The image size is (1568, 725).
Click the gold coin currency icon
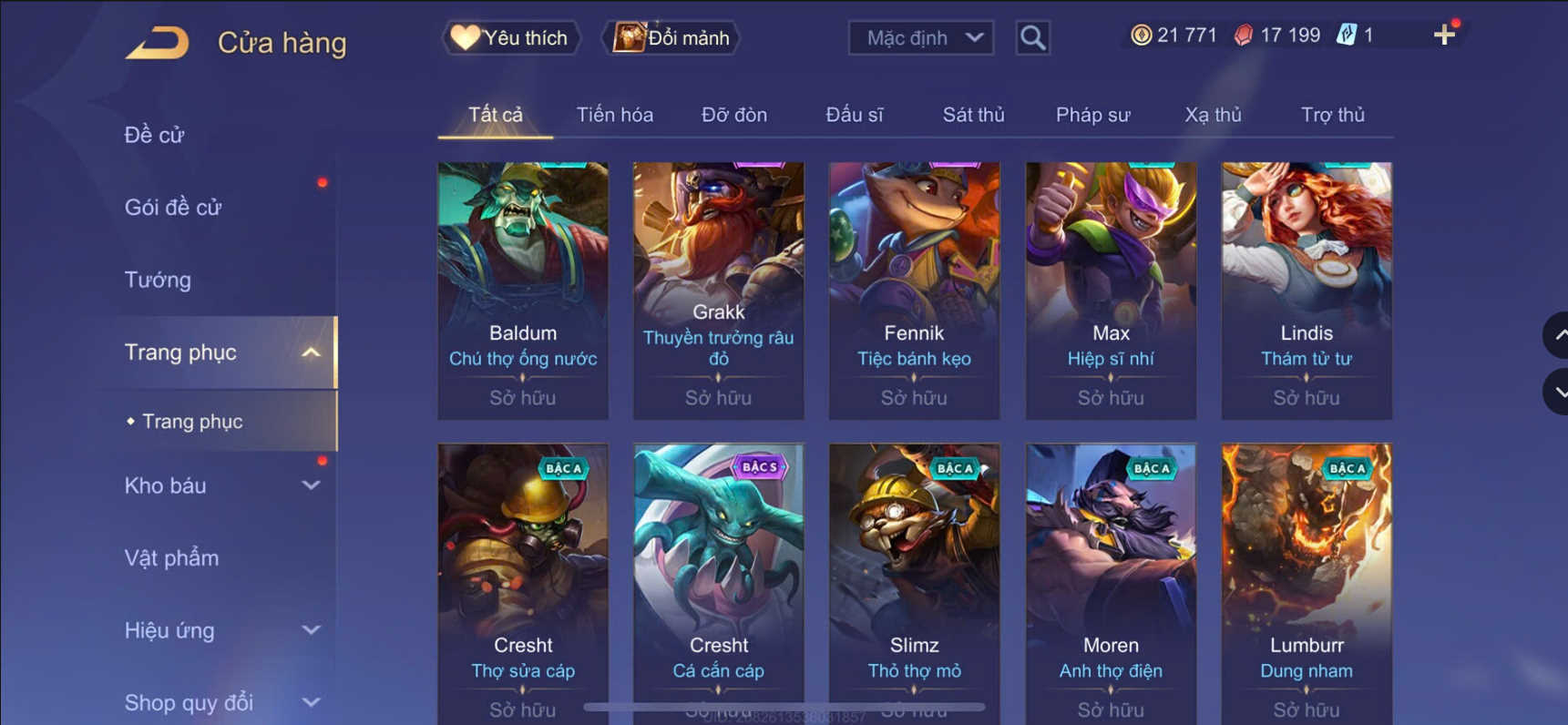click(1141, 36)
